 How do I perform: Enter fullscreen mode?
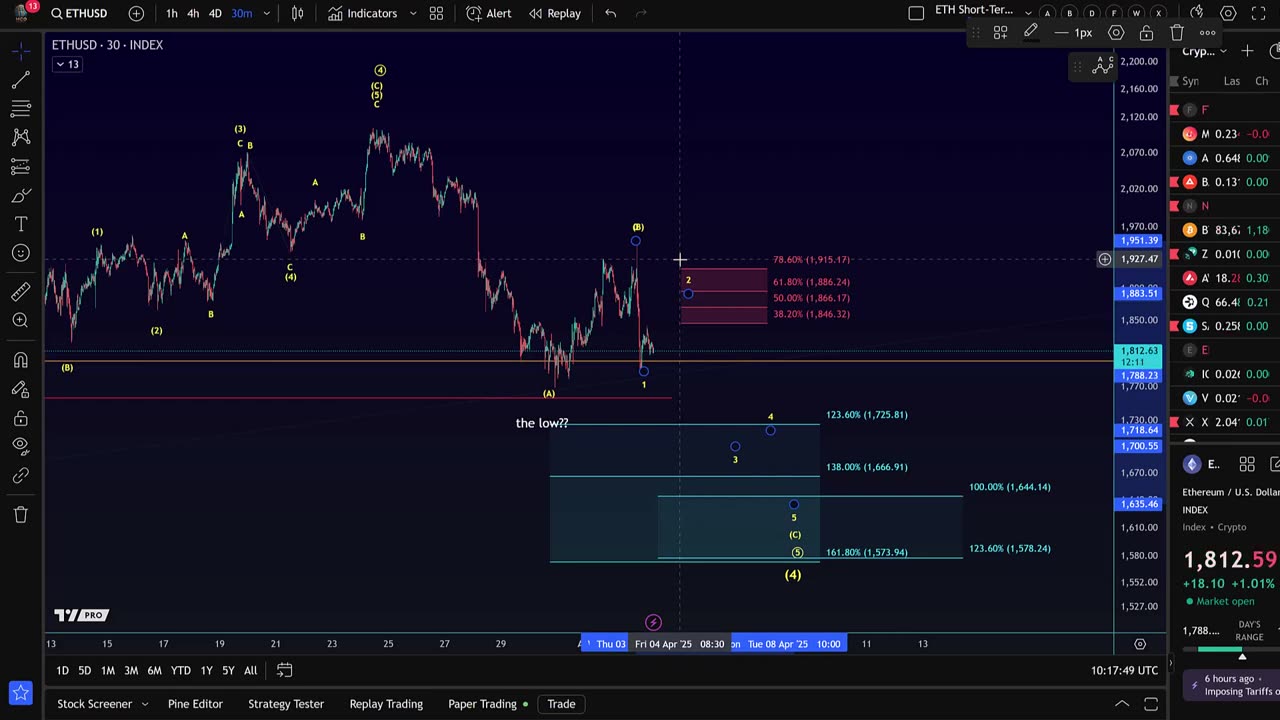point(1259,13)
